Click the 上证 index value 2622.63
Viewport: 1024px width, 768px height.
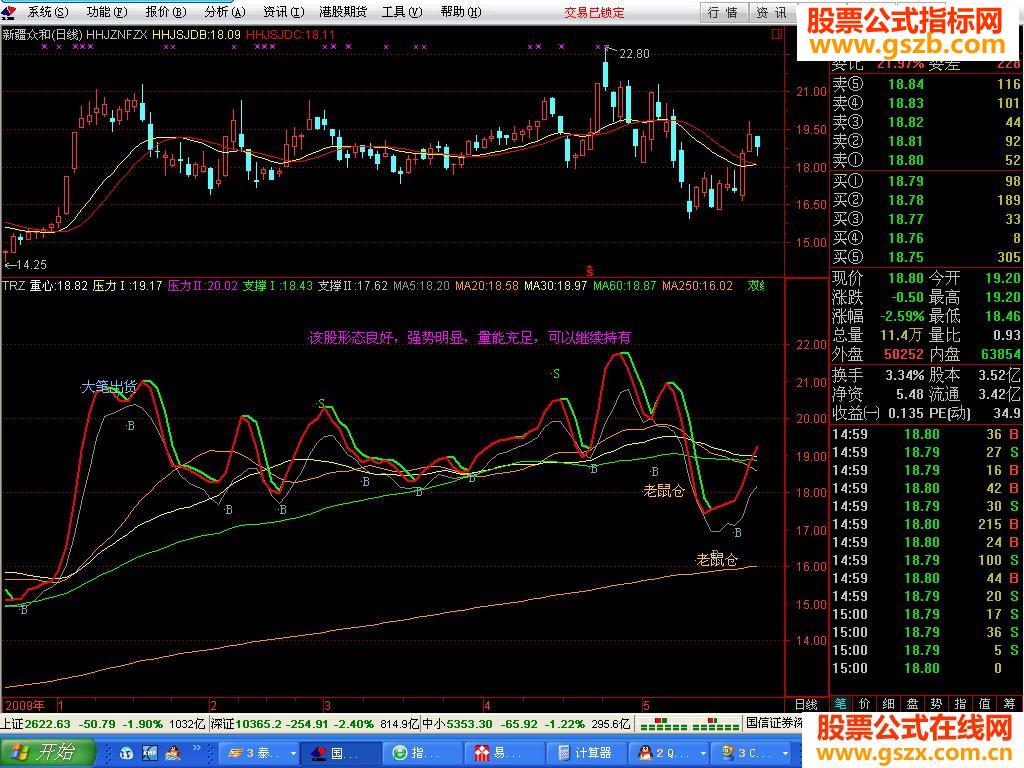[48, 724]
